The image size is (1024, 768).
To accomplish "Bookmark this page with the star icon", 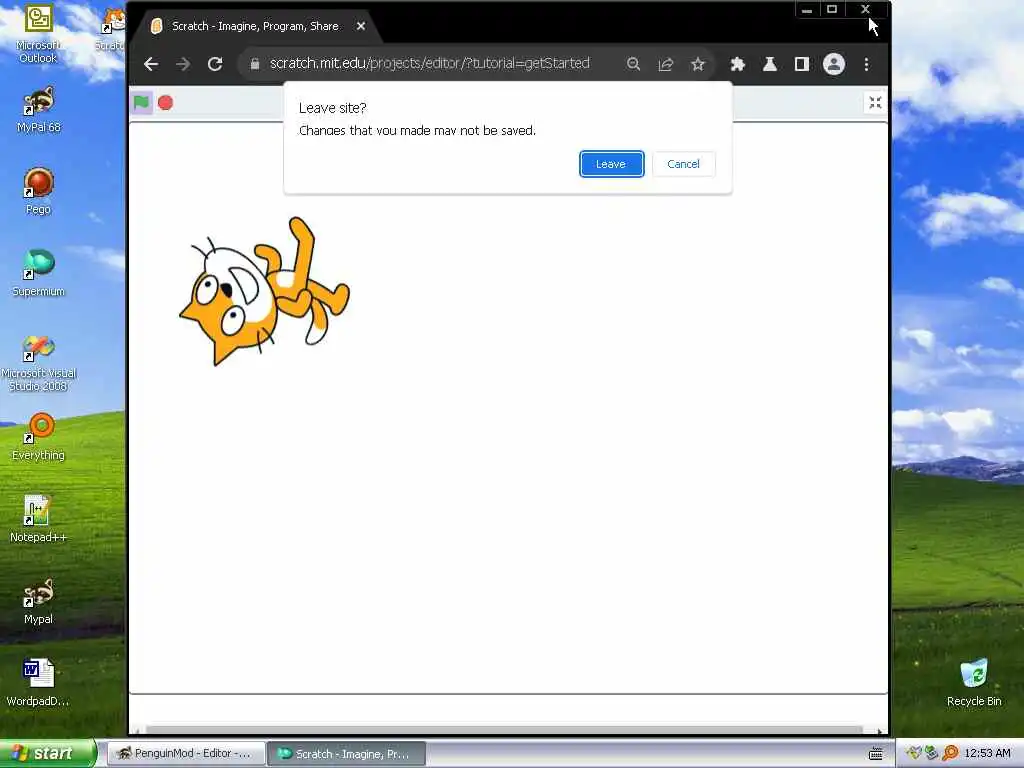I will (698, 64).
